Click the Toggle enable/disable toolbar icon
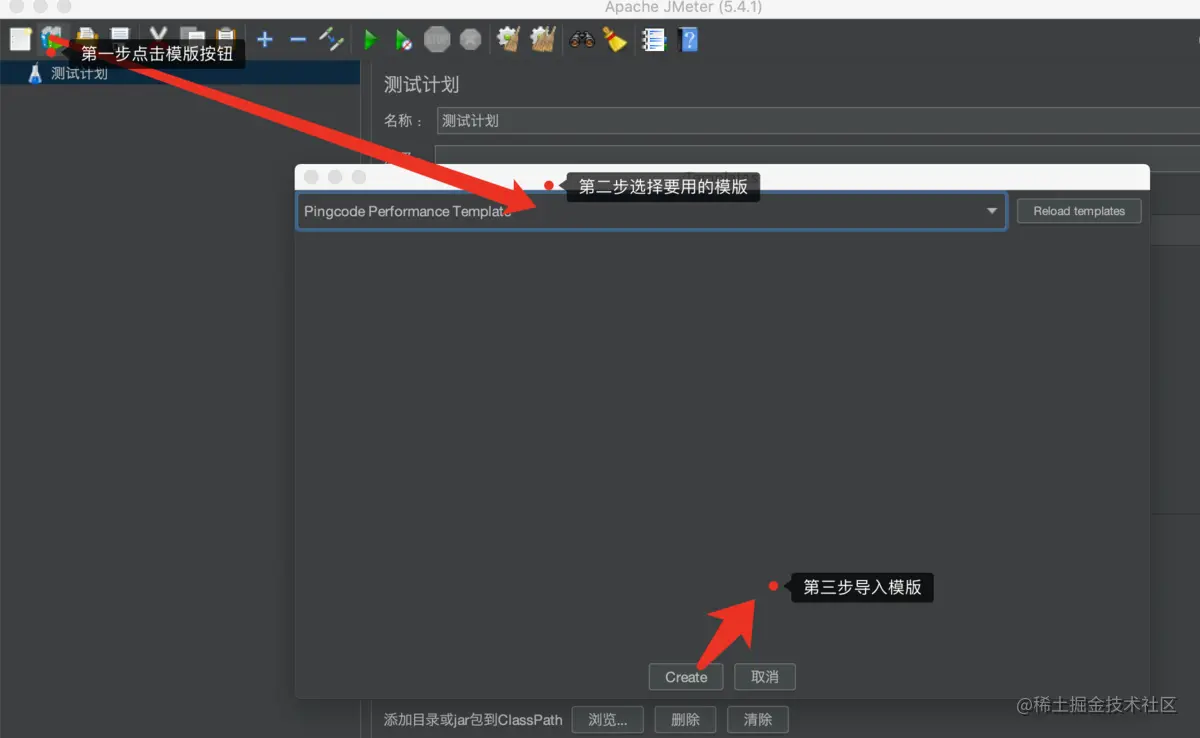 [x=331, y=40]
